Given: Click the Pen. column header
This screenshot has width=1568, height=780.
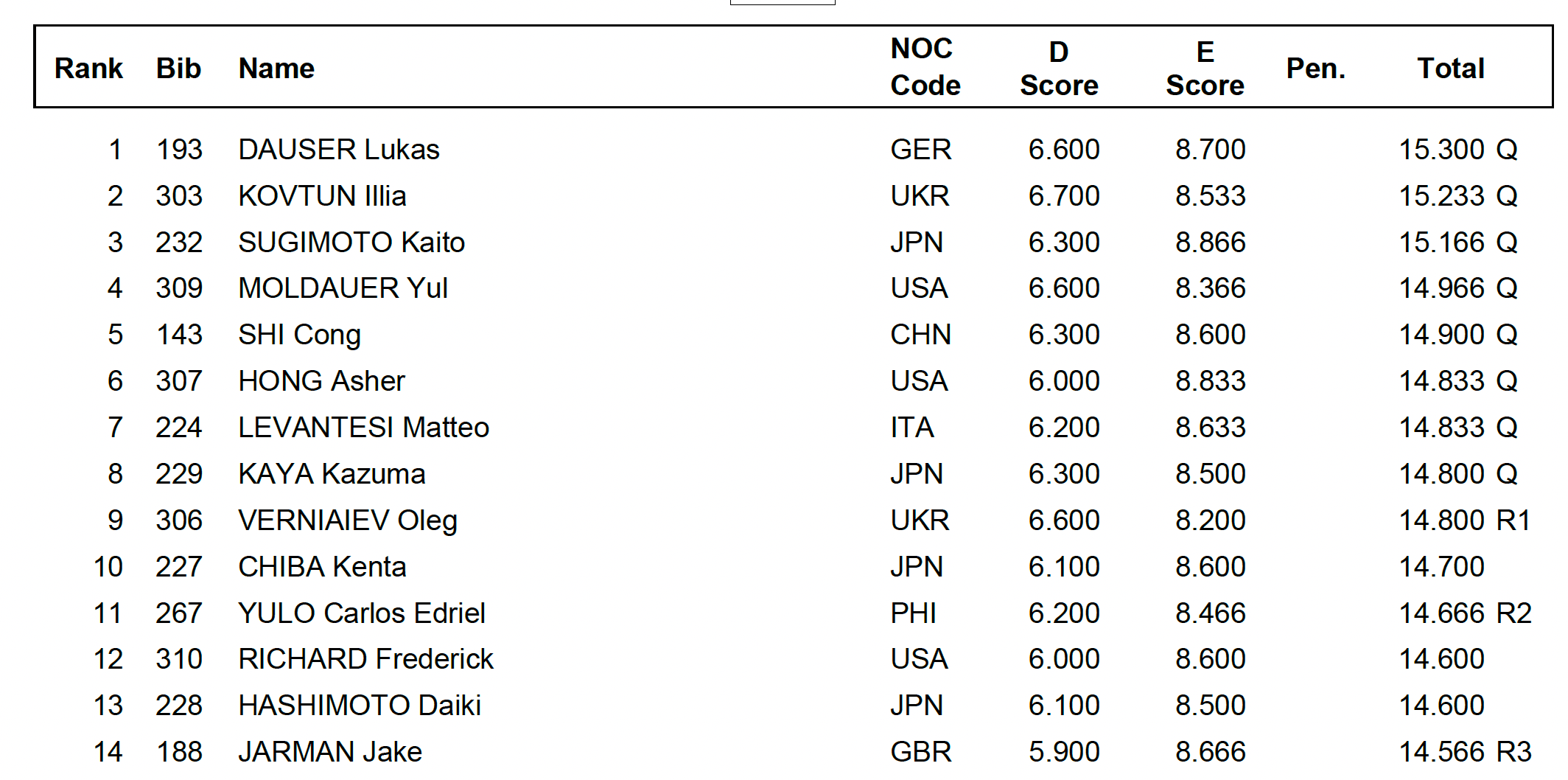Looking at the screenshot, I should pyautogui.click(x=1315, y=69).
